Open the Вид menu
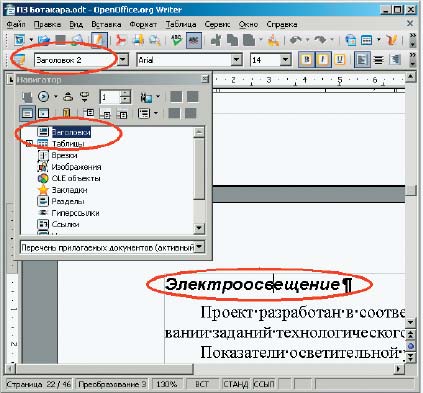The width and height of the screenshot is (423, 393). click(76, 24)
